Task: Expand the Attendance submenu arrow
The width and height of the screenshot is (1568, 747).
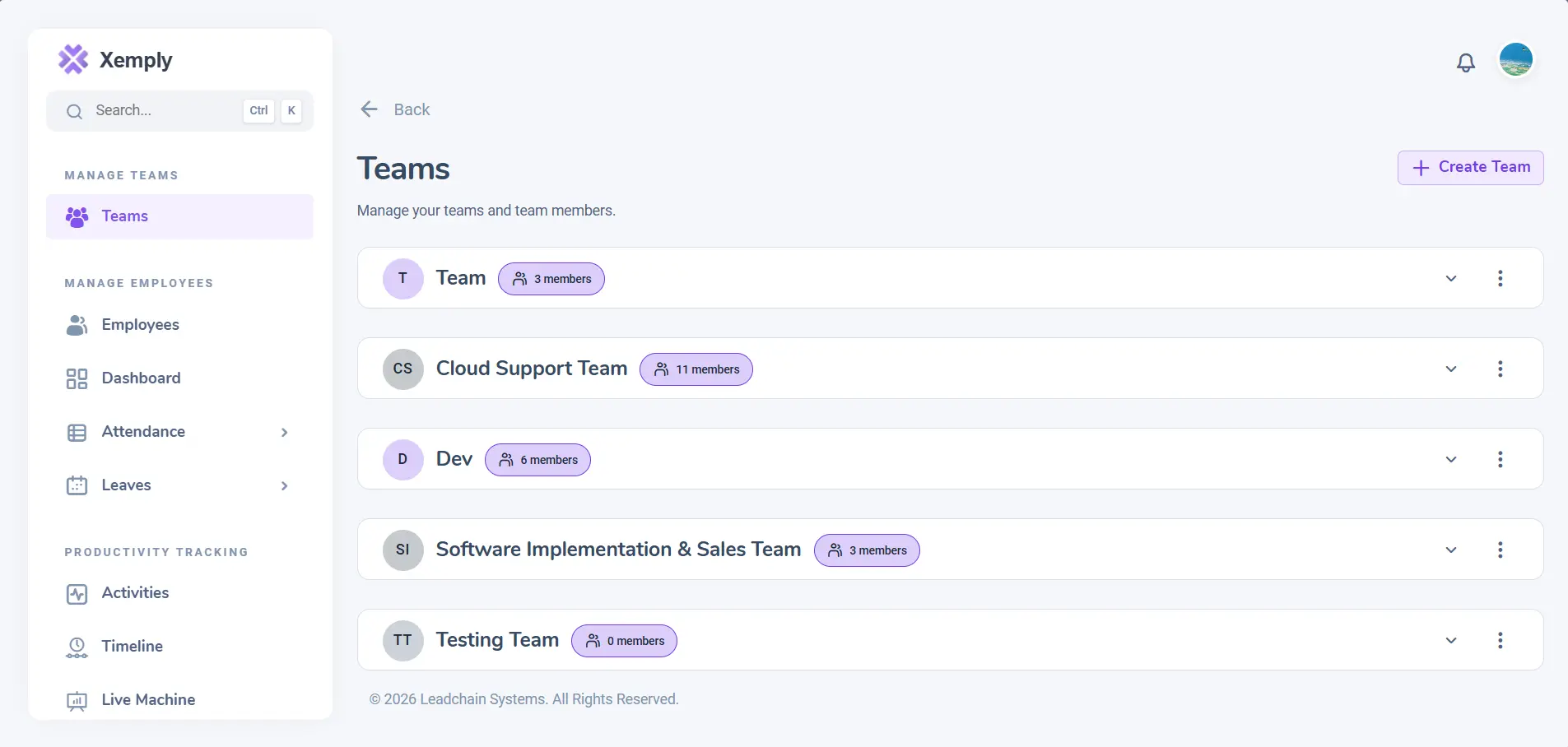Action: [x=284, y=432]
